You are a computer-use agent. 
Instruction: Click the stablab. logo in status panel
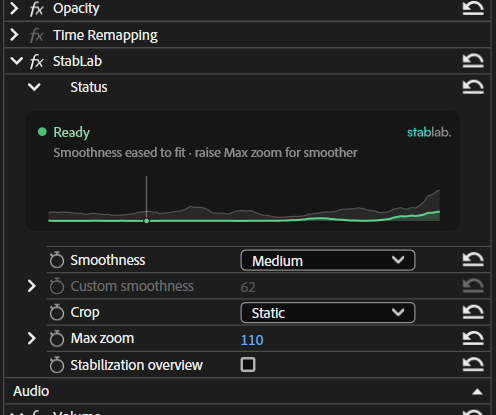tap(429, 132)
